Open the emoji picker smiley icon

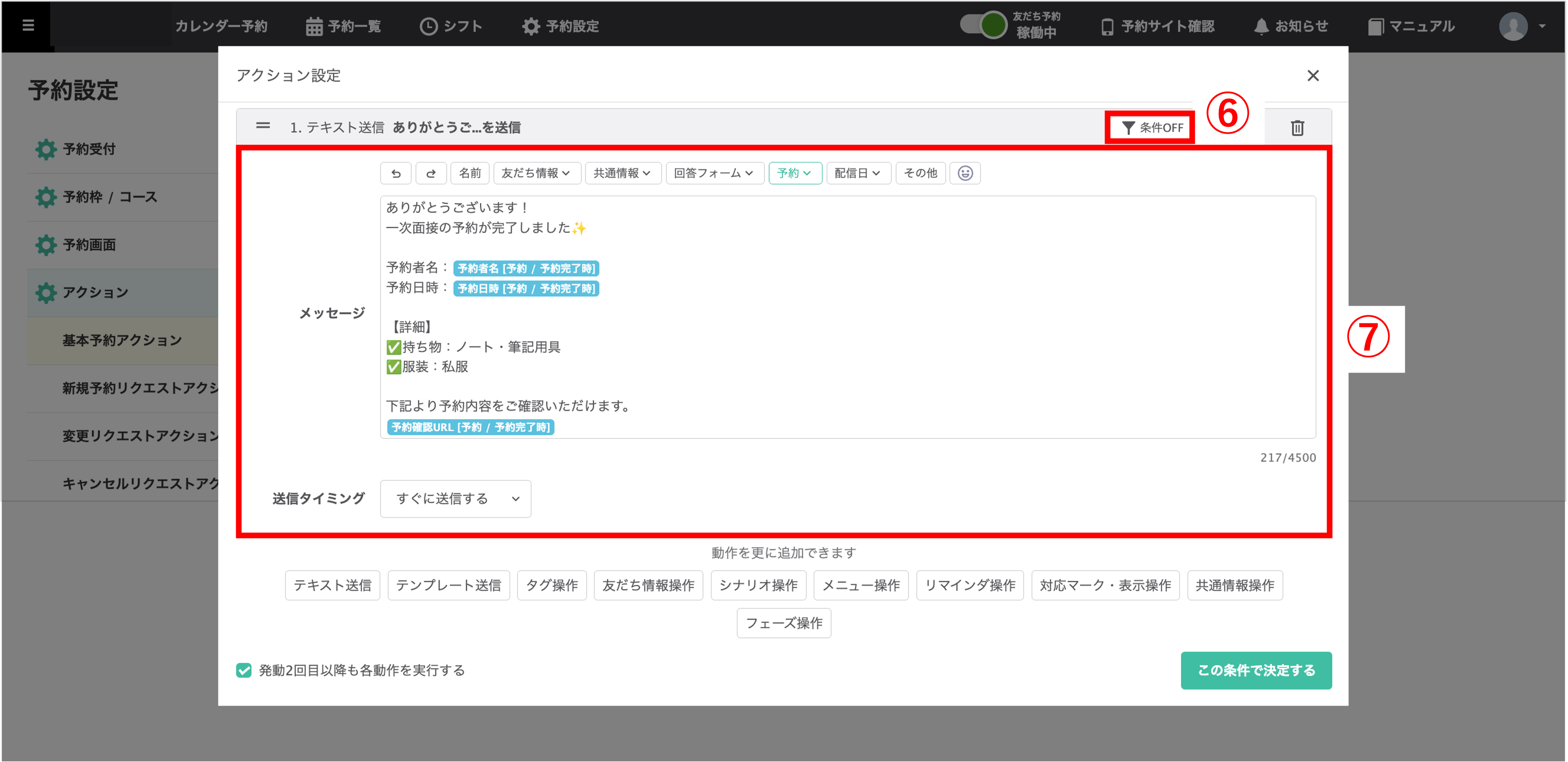(965, 173)
